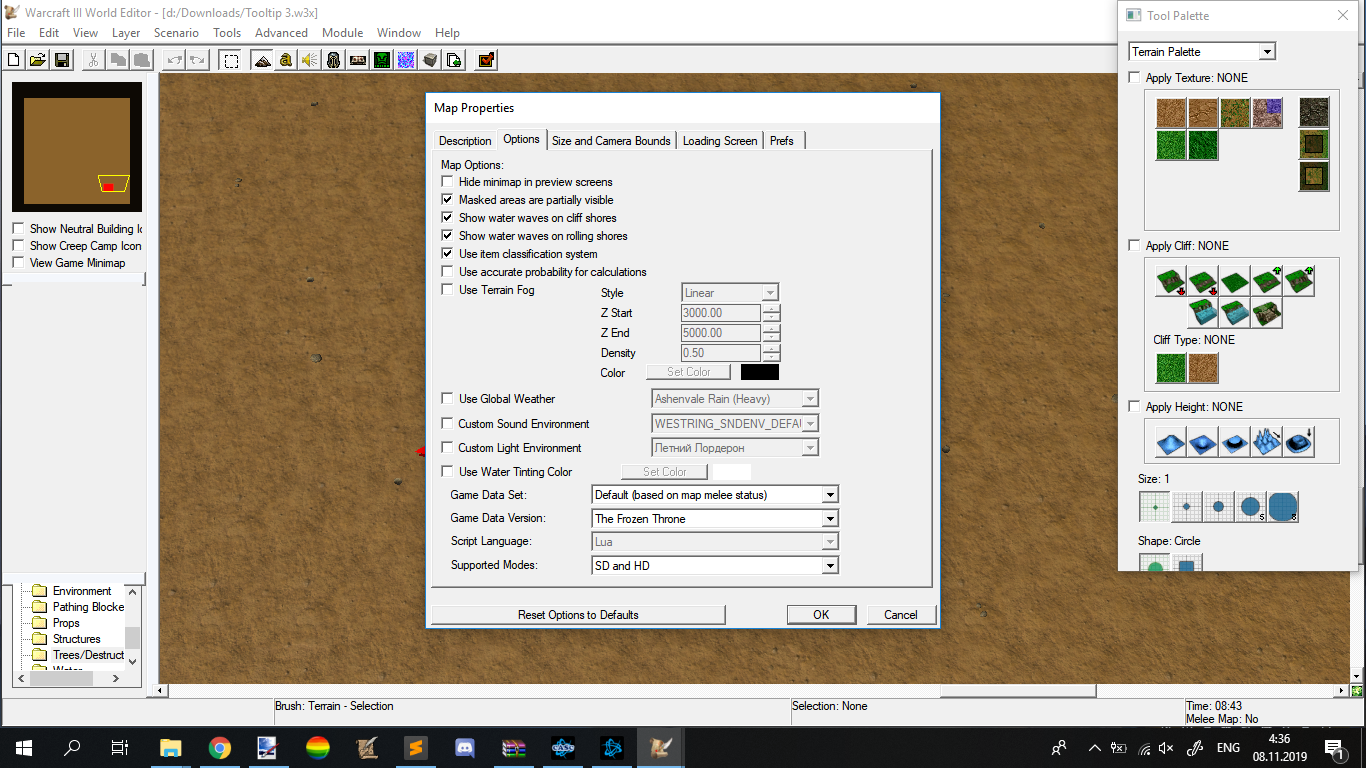
Task: Confirm Map Properties with OK
Action: pyautogui.click(x=821, y=615)
